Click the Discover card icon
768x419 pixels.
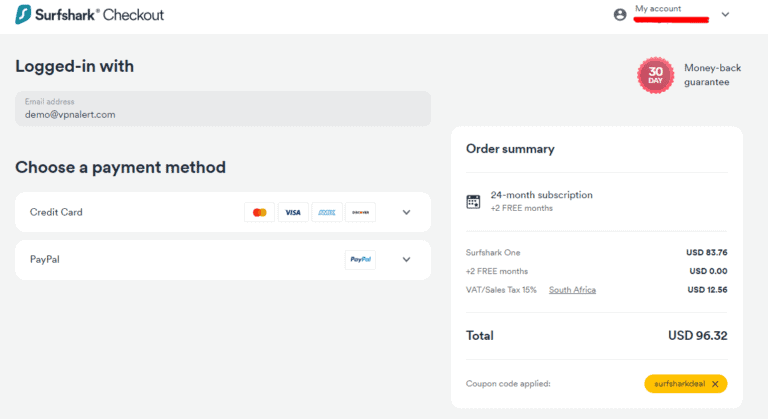point(359,212)
